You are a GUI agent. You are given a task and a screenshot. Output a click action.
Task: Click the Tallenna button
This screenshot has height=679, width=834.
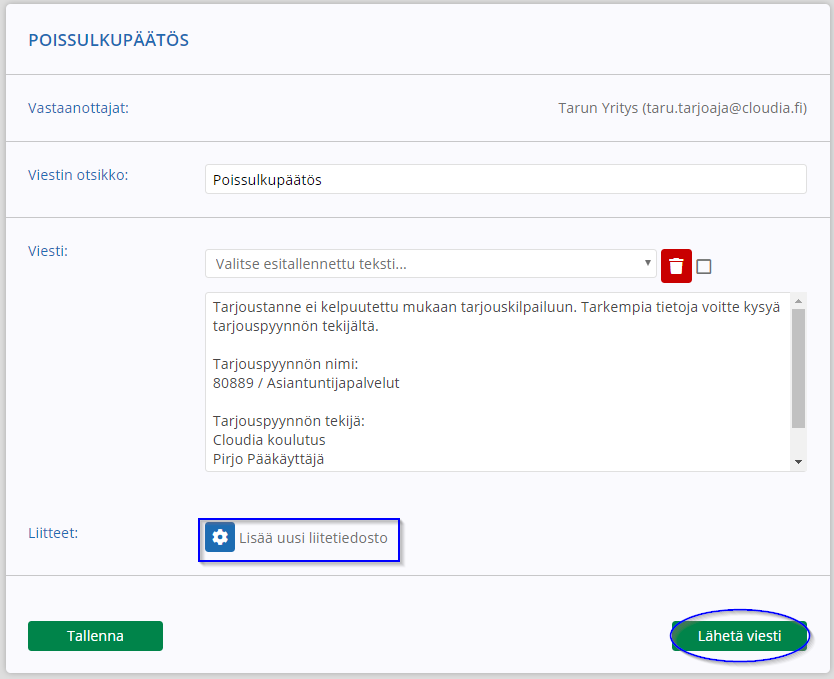[95, 635]
